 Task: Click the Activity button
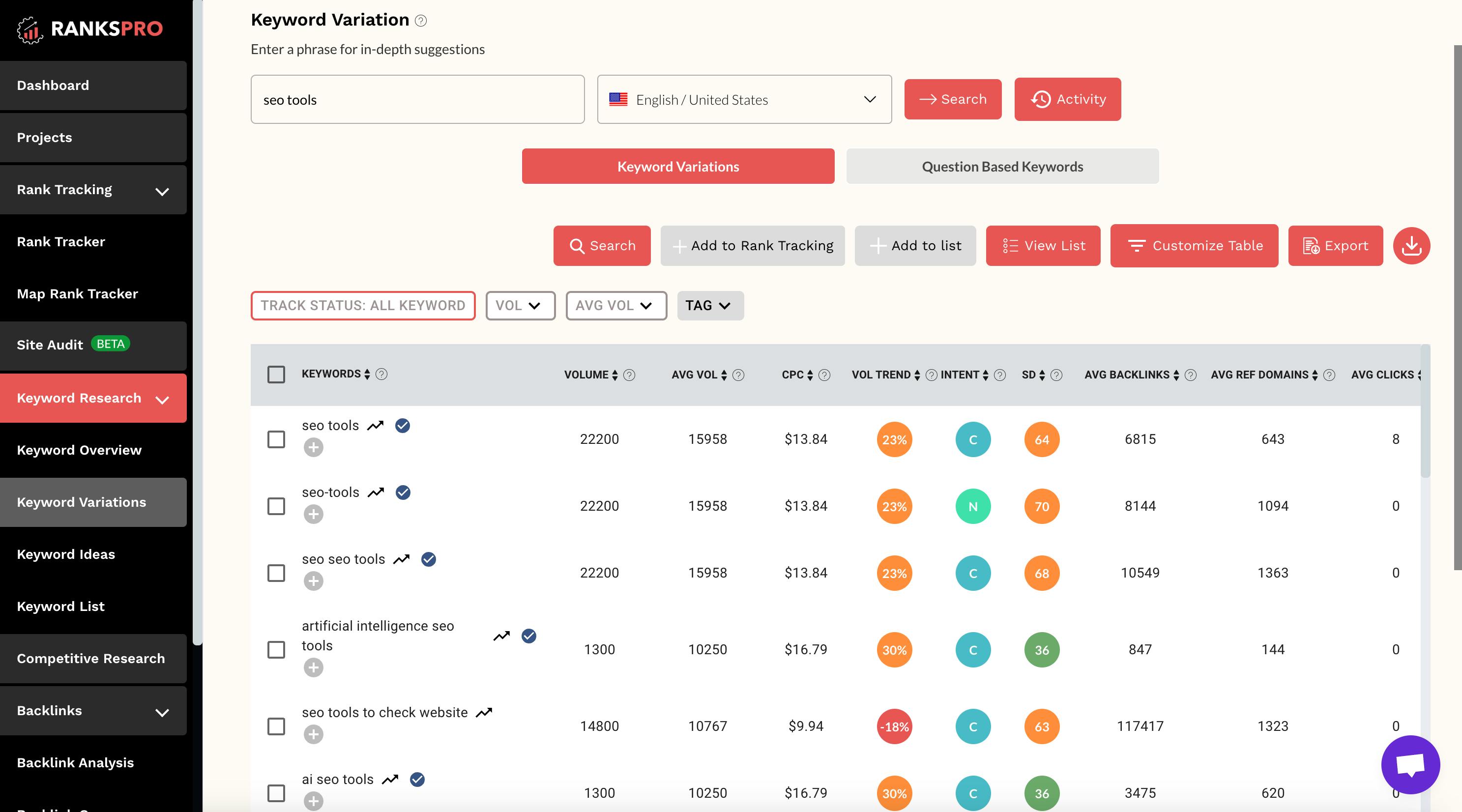click(x=1068, y=99)
